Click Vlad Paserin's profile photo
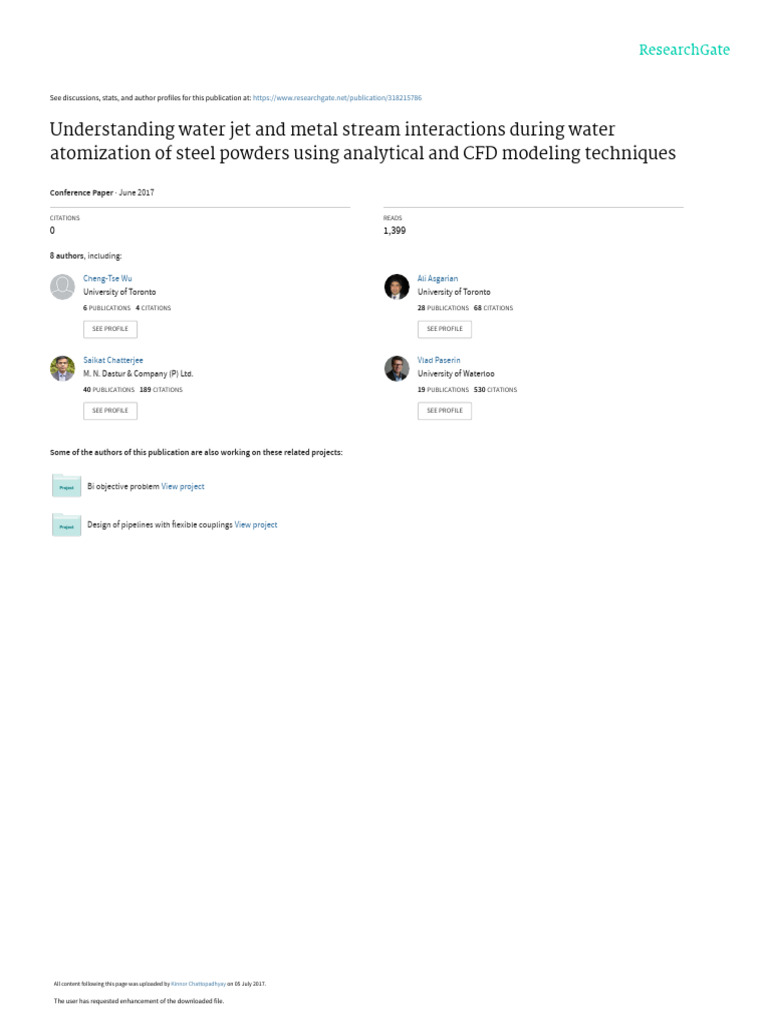 coord(397,368)
